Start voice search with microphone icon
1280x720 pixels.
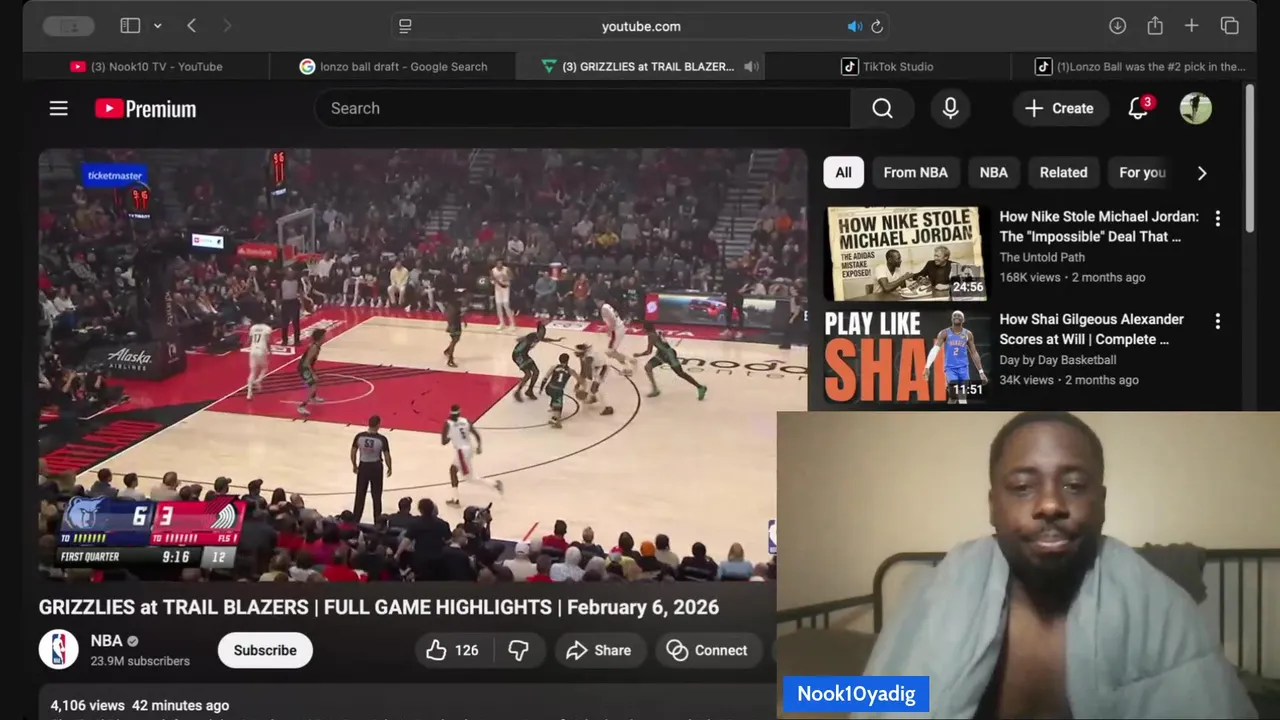tap(950, 108)
